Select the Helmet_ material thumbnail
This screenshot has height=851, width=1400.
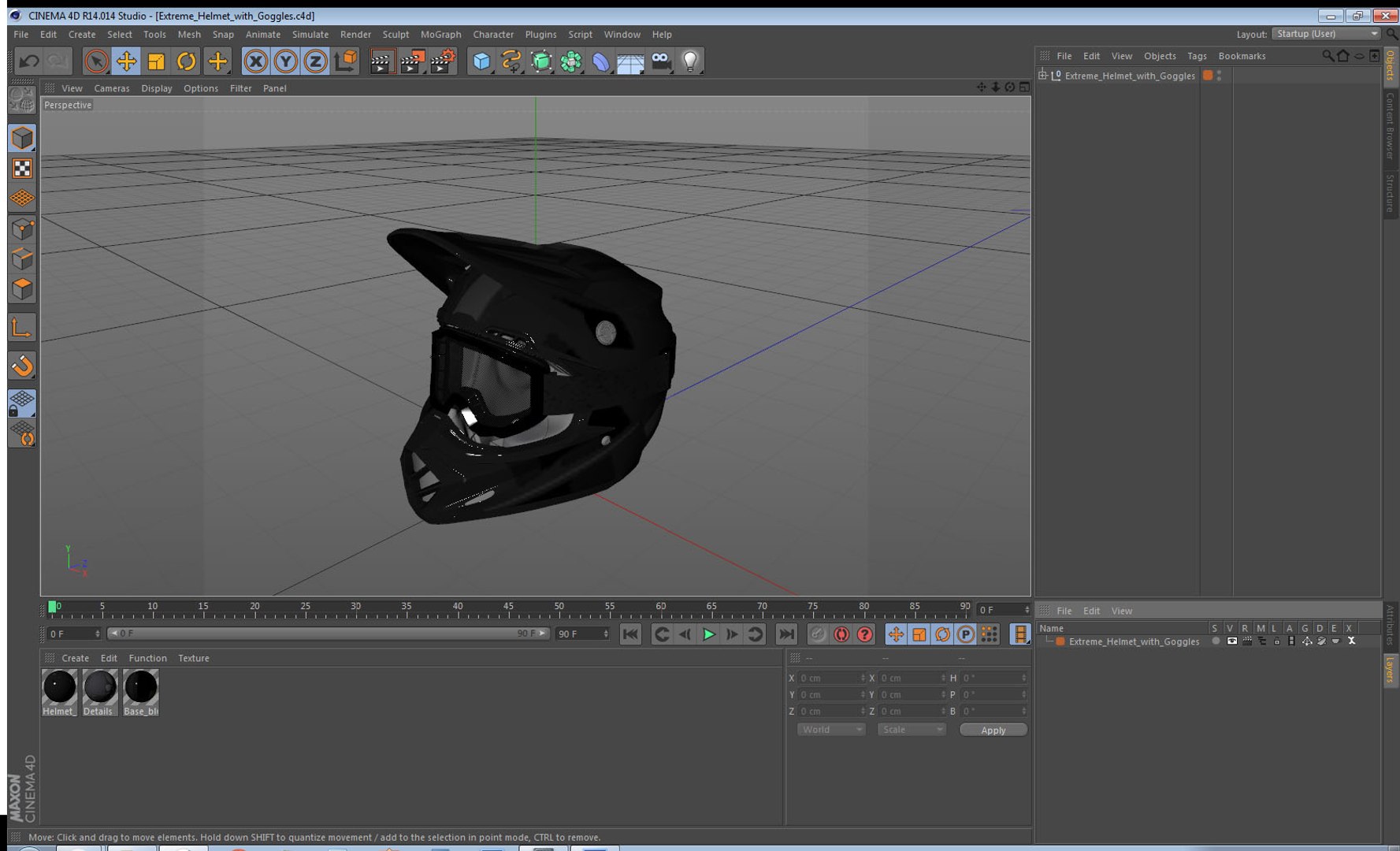point(59,693)
